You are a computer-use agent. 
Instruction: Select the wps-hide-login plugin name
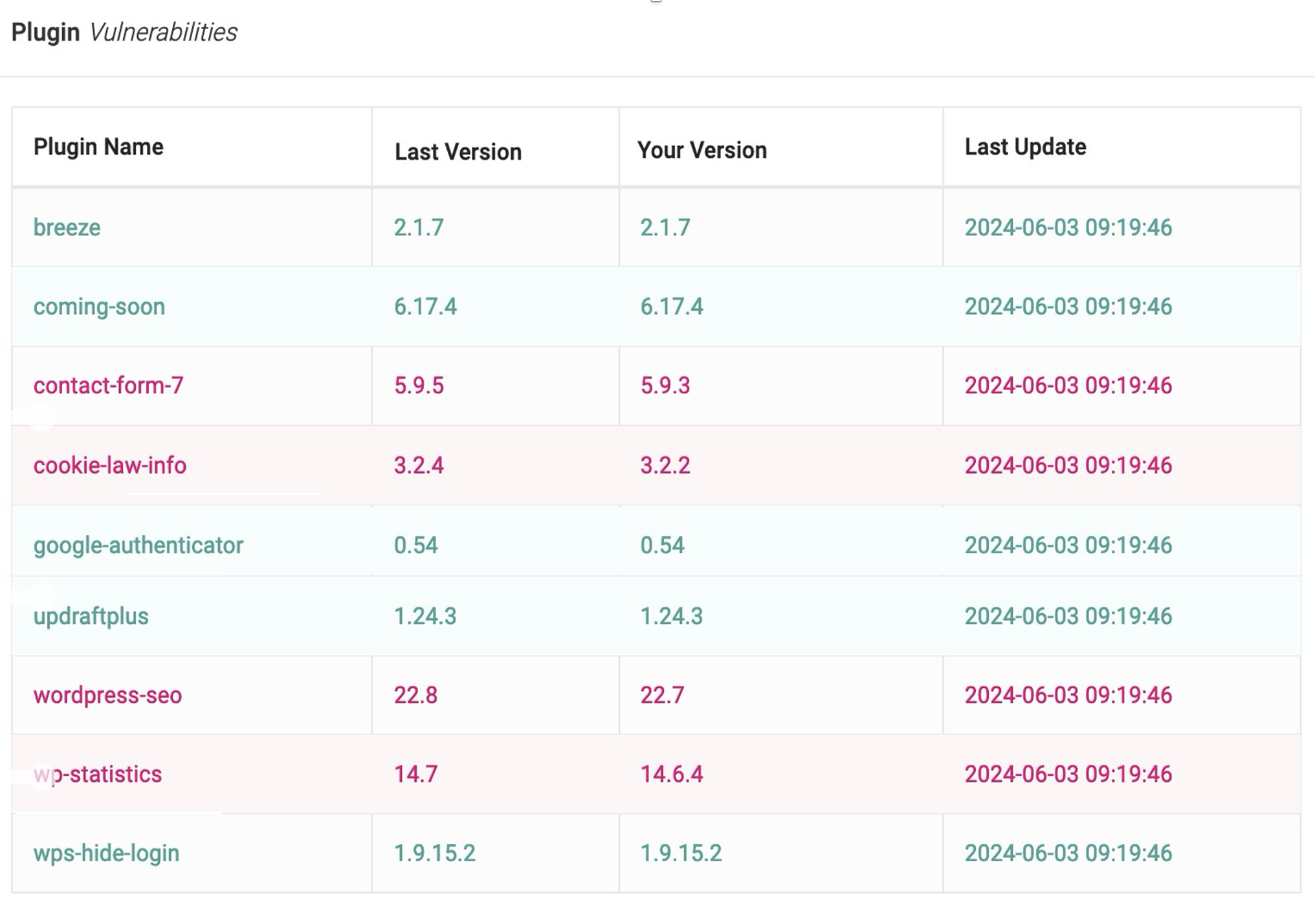(x=106, y=853)
